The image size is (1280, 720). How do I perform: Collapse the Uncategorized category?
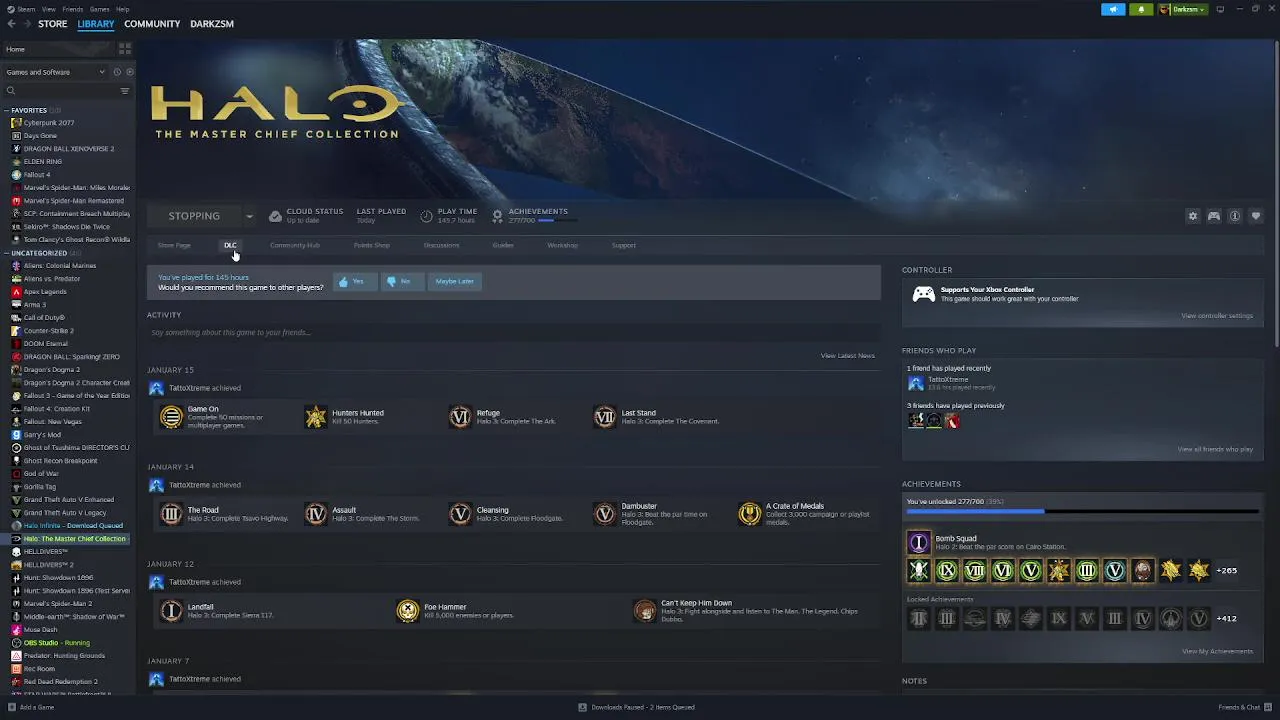coord(7,253)
